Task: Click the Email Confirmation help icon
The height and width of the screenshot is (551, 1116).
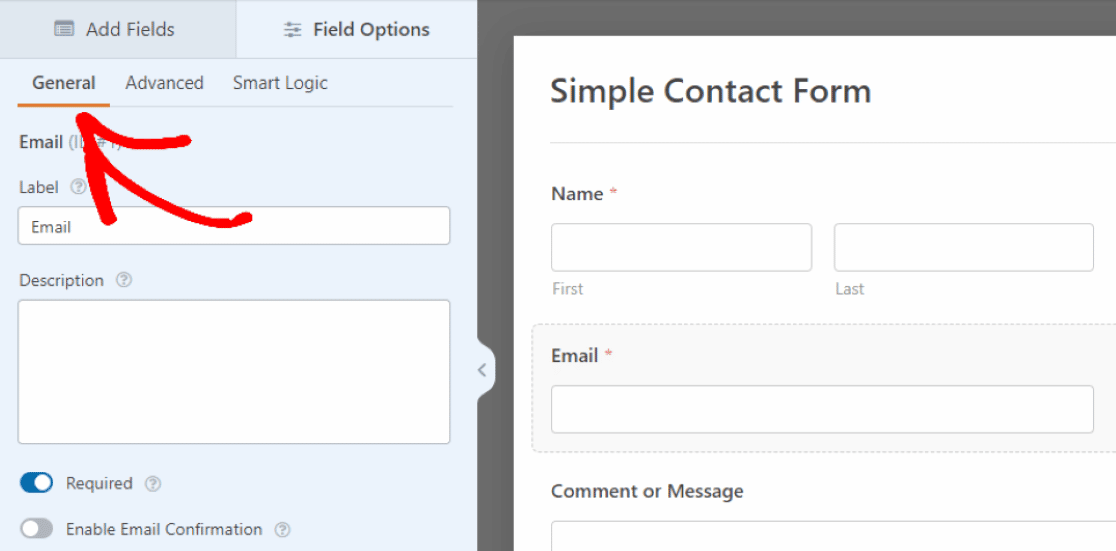Action: (x=283, y=529)
